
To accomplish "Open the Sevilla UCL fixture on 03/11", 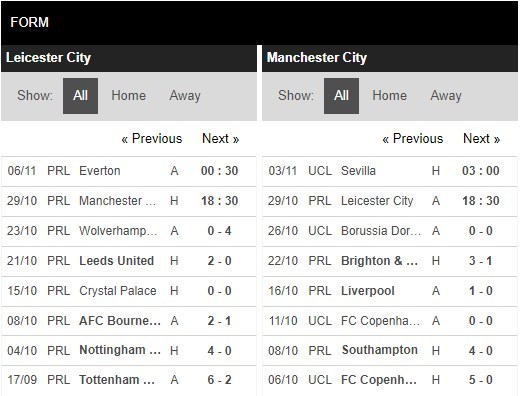I will coord(390,171).
